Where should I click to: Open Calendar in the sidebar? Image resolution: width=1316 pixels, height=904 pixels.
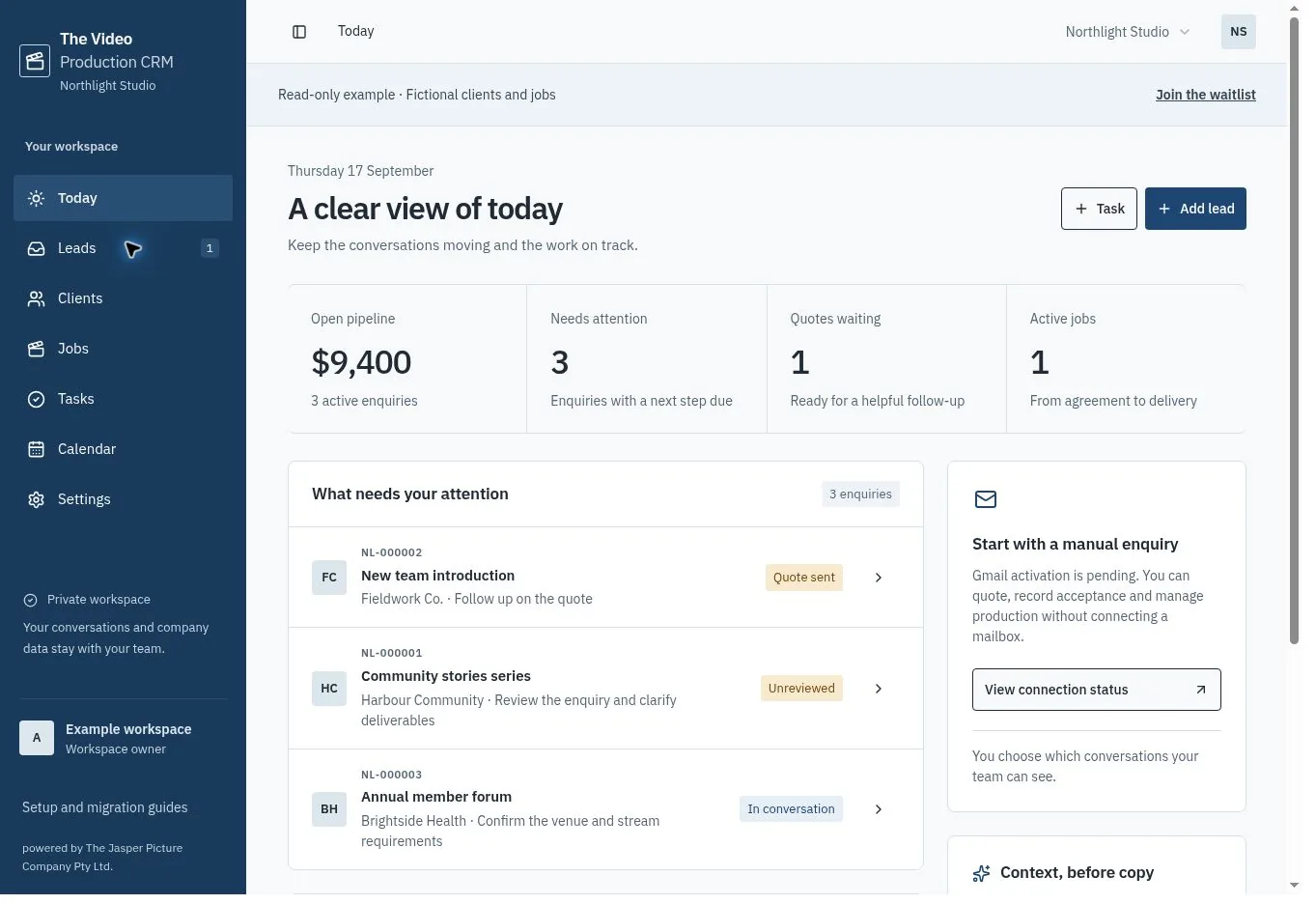[123, 449]
